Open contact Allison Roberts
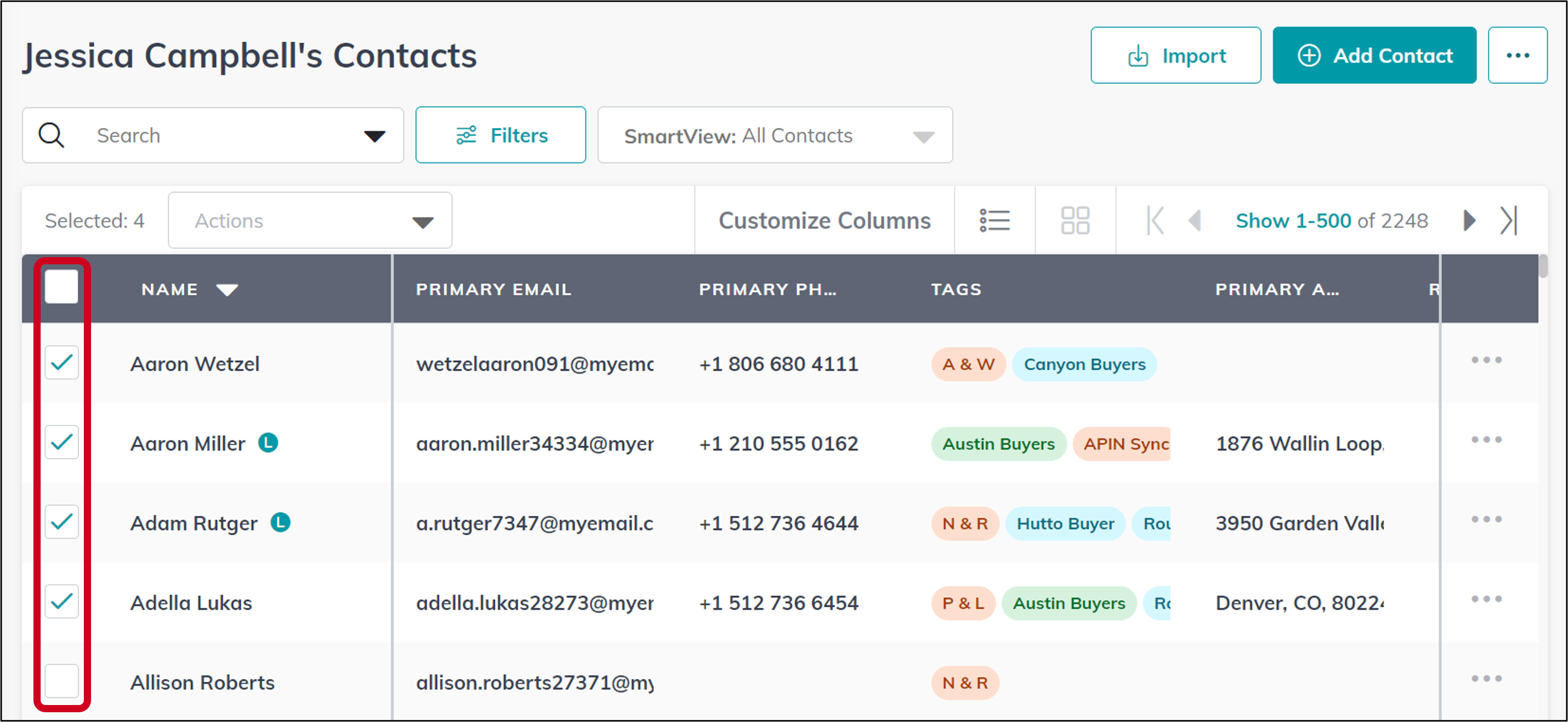 (x=202, y=682)
